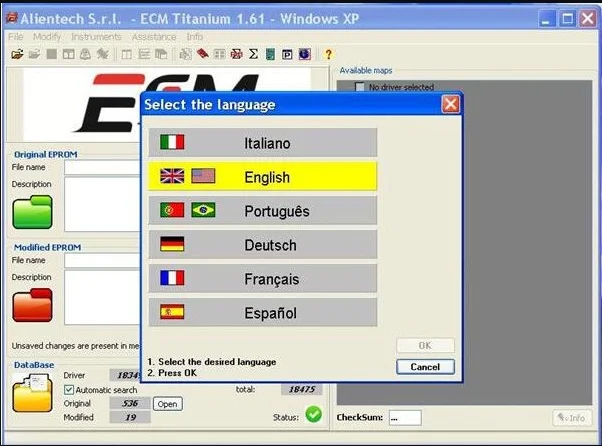Click the Original EPROM Description box
This screenshot has height=446, width=602.
point(102,204)
